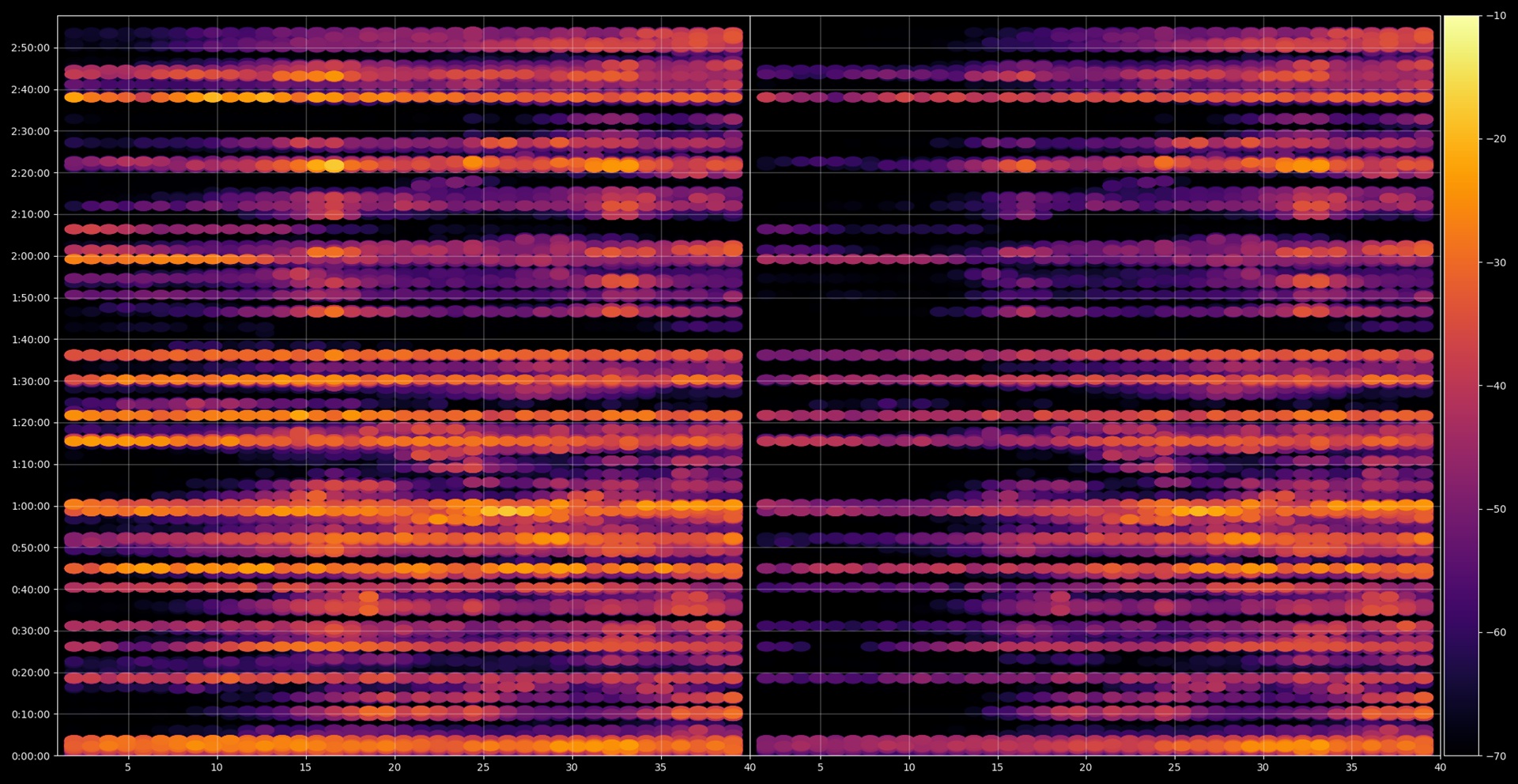This screenshot has width=1518, height=784.
Task: Click the "40" label ending the right plot axis
Action: coord(1441,767)
